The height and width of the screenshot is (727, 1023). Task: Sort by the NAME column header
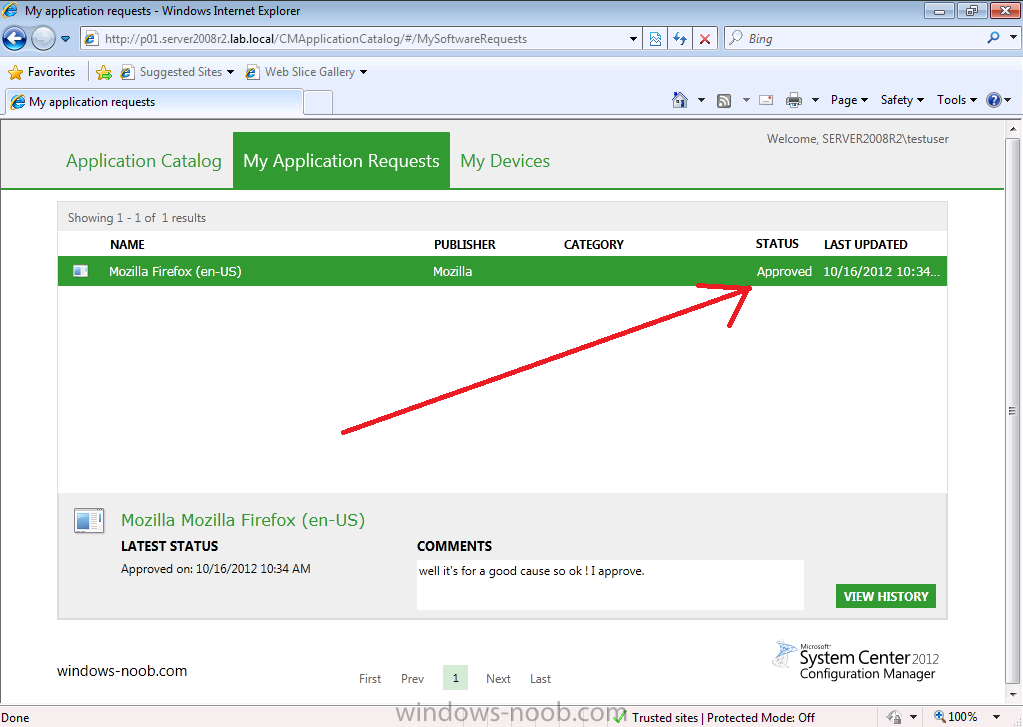click(x=127, y=245)
